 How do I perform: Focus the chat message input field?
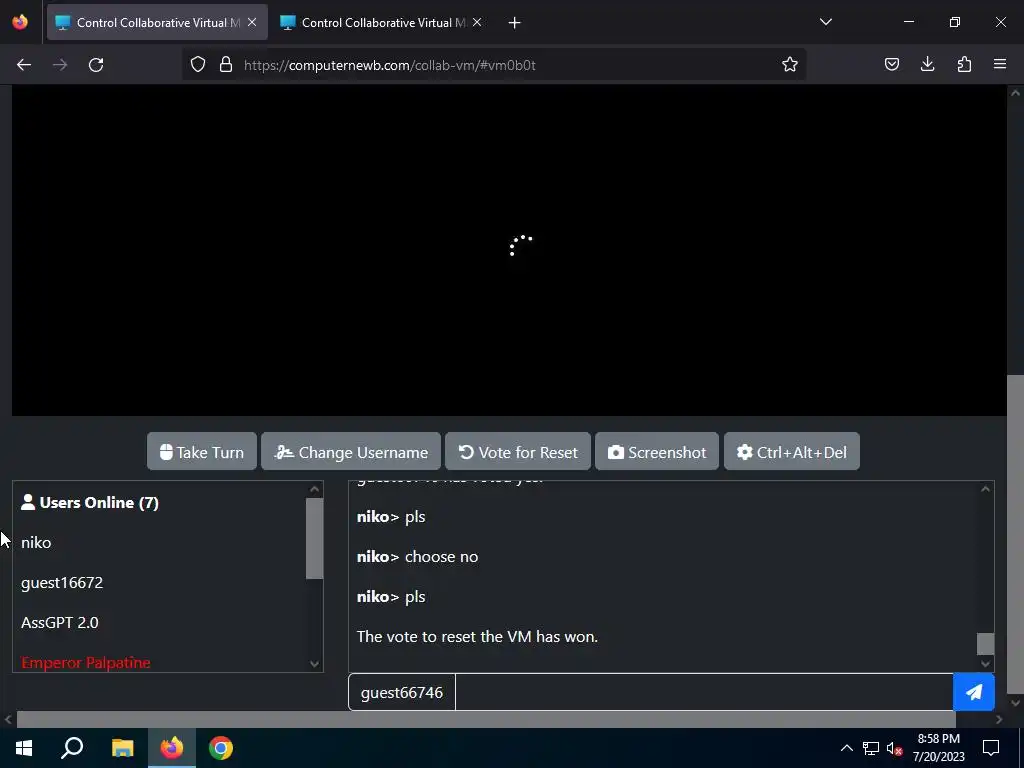(704, 692)
